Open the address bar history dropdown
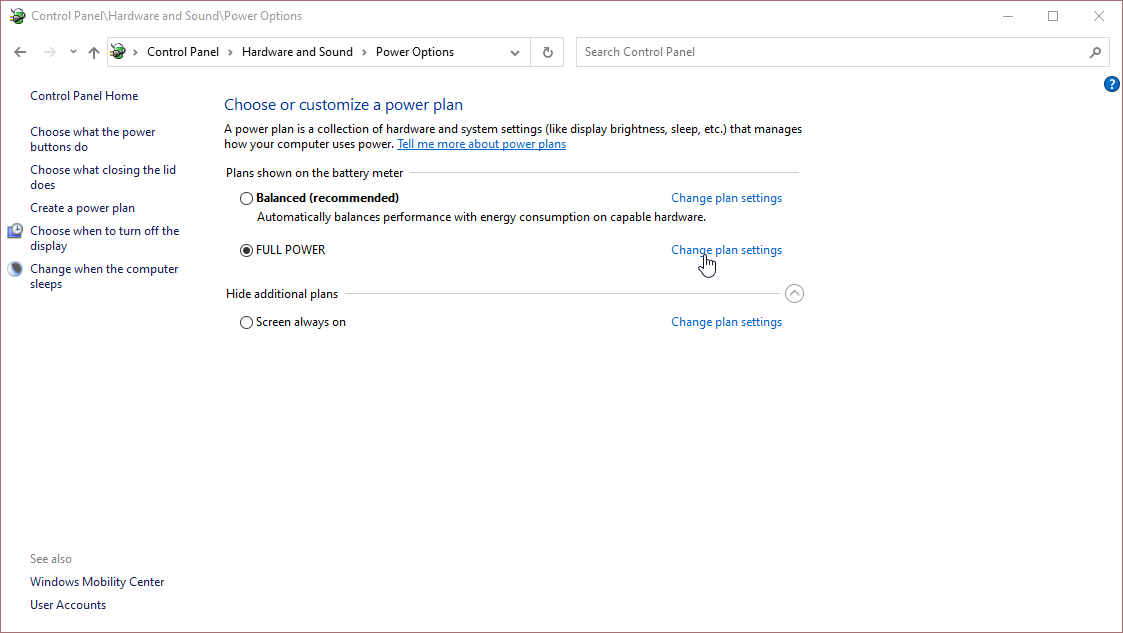The image size is (1123, 633). pos(515,52)
